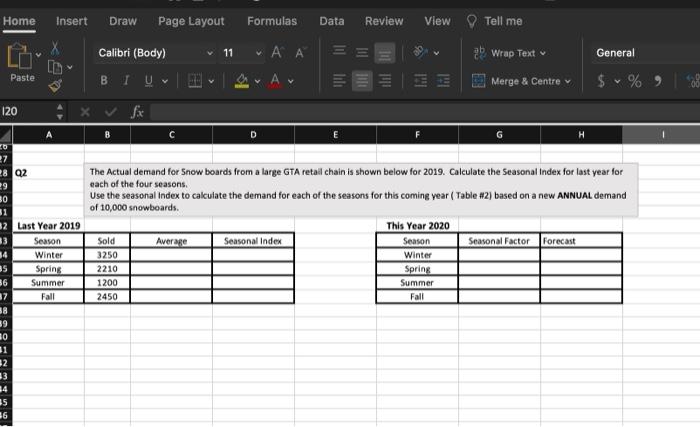Copy selection with the copy icon

[x=54, y=67]
